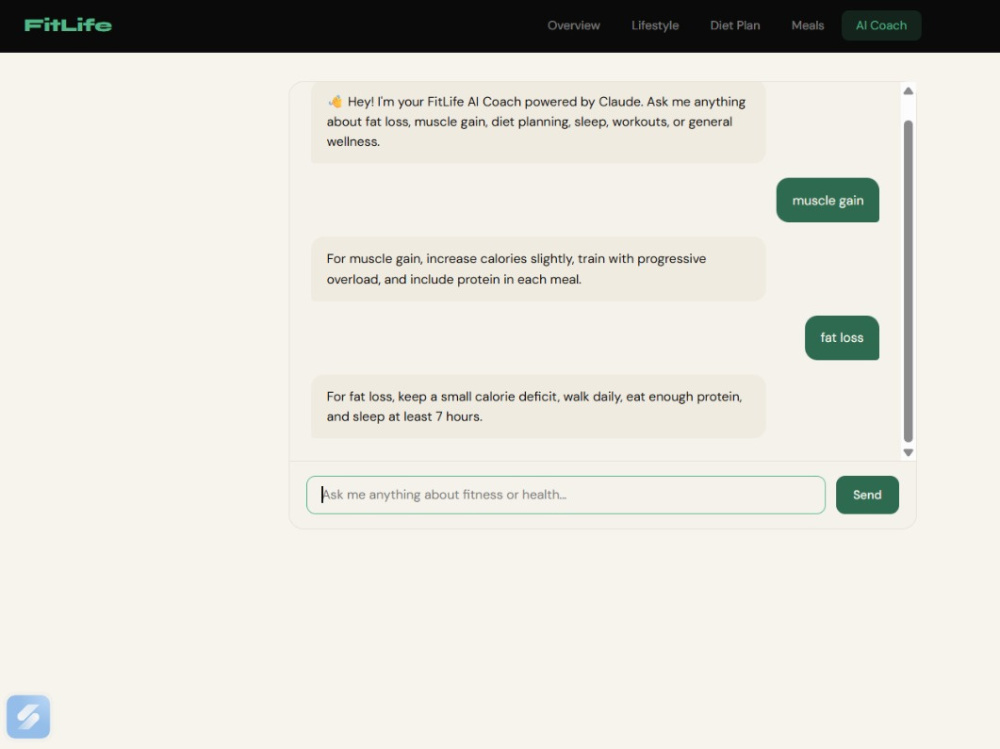The height and width of the screenshot is (749, 1000).
Task: Open the Overview tab
Action: [573, 26]
